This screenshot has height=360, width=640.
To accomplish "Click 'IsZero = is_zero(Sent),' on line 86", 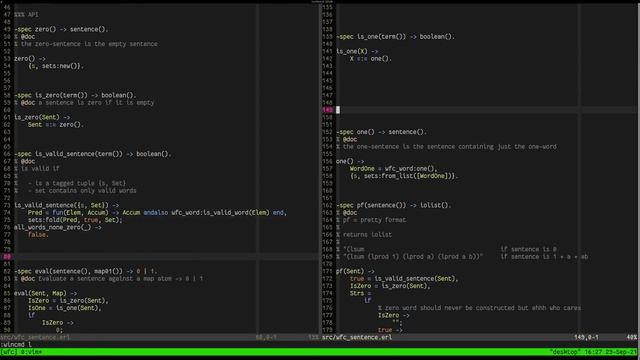I will point(68,301).
